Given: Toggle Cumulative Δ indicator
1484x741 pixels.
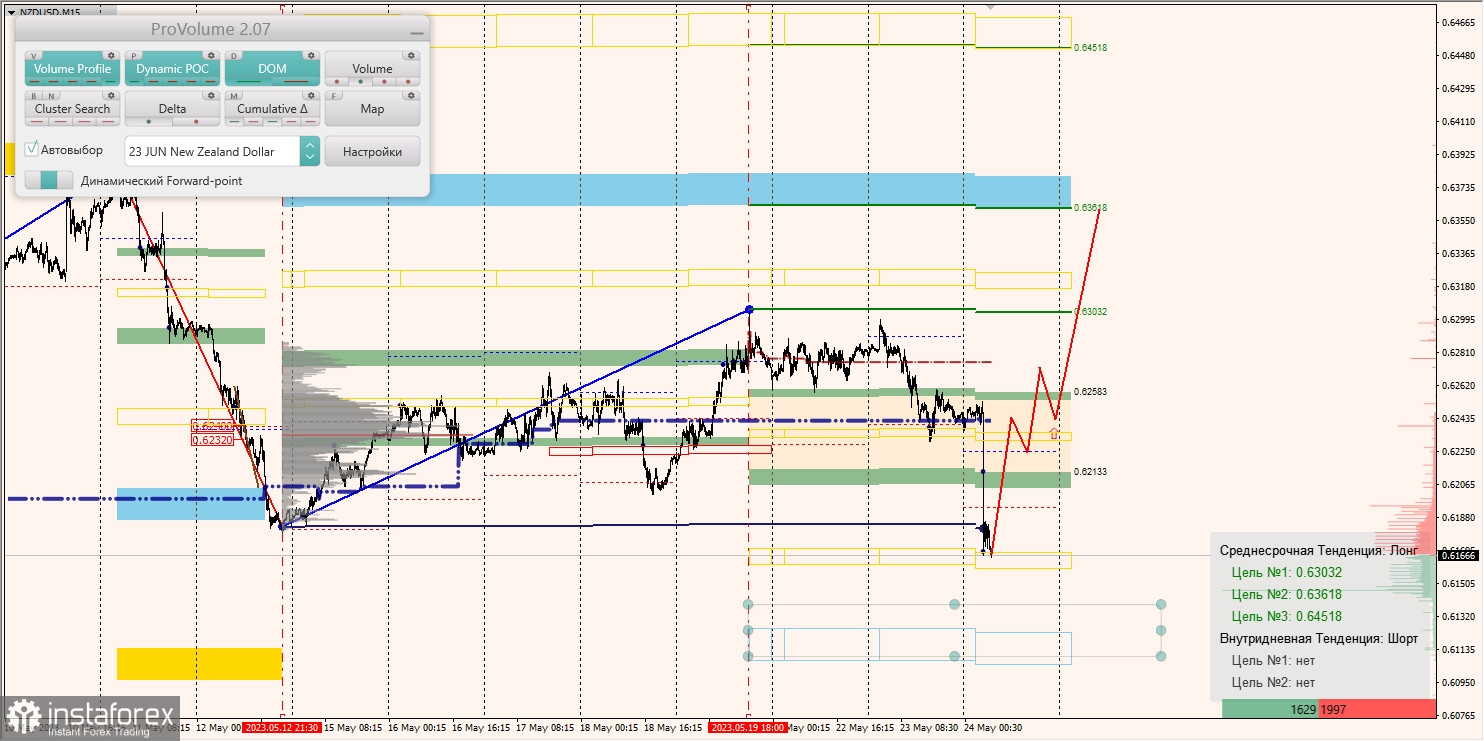Looking at the screenshot, I should point(272,108).
